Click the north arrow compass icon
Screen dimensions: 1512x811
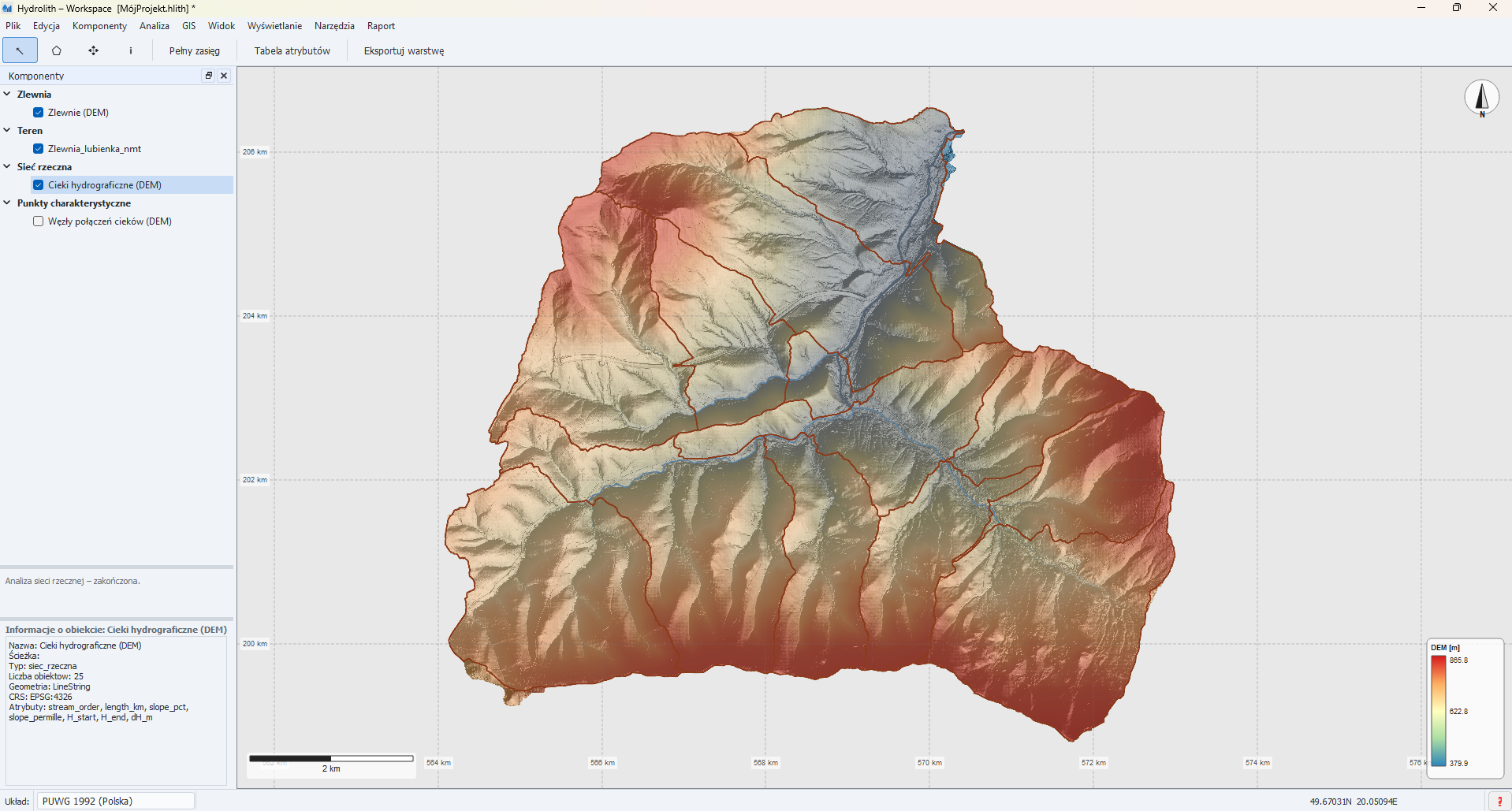point(1482,99)
